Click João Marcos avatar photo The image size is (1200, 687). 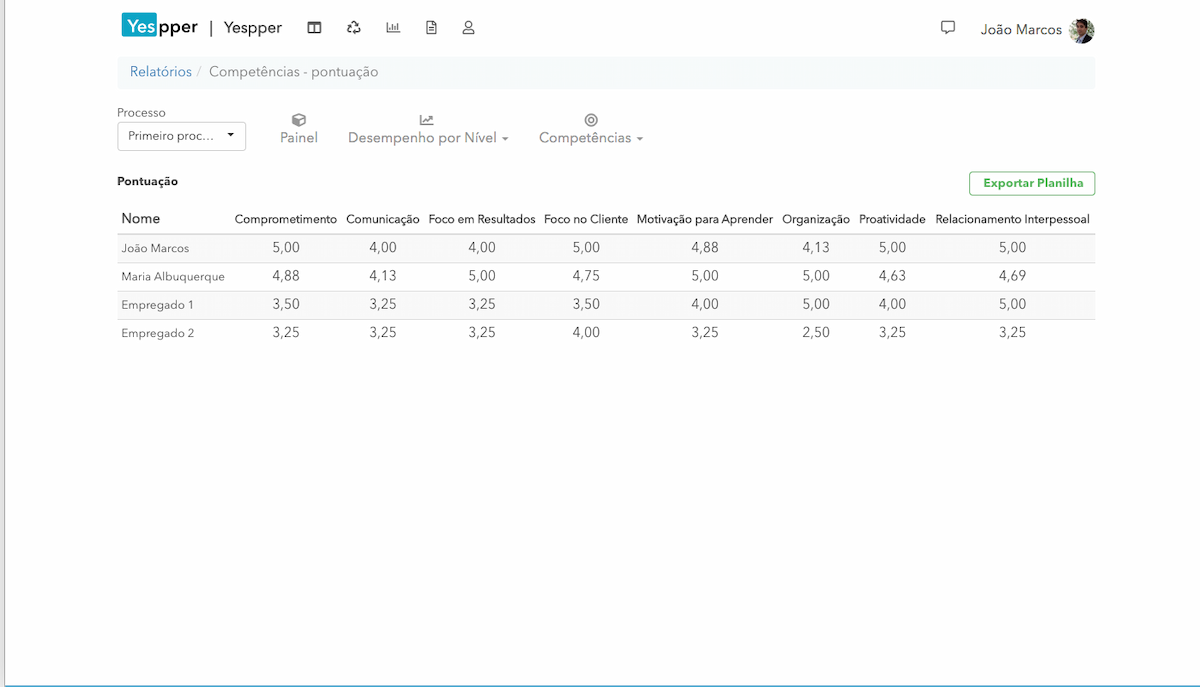click(x=1081, y=30)
